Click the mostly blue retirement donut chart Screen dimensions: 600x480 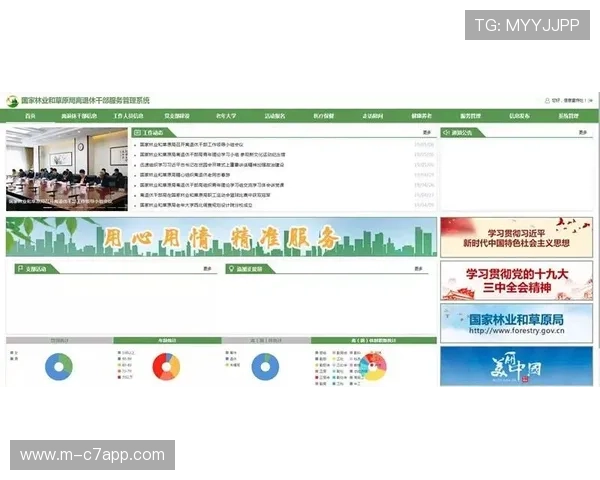click(265, 367)
